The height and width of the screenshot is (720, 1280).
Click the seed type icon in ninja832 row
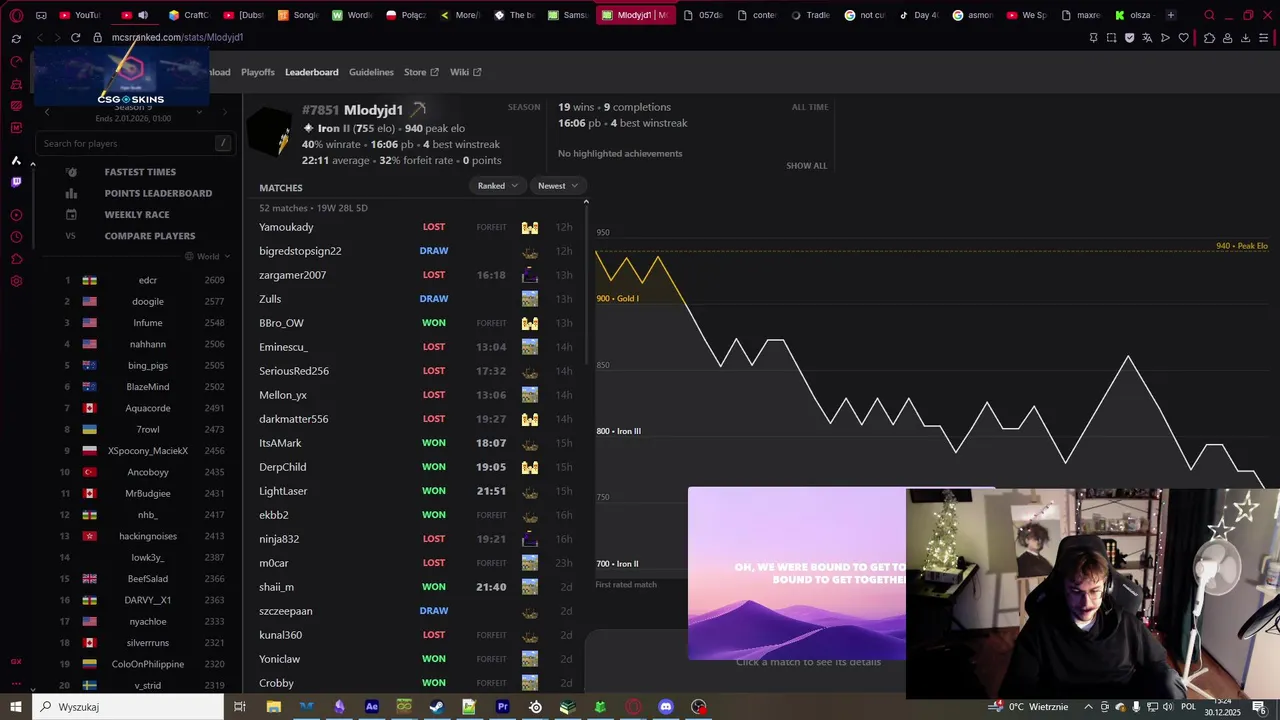[x=530, y=539]
